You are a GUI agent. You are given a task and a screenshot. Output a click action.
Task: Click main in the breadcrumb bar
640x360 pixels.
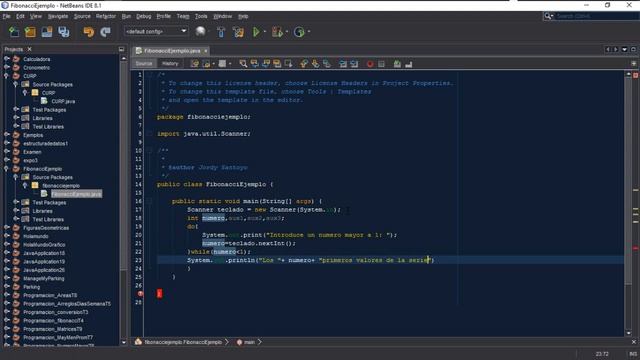point(249,342)
